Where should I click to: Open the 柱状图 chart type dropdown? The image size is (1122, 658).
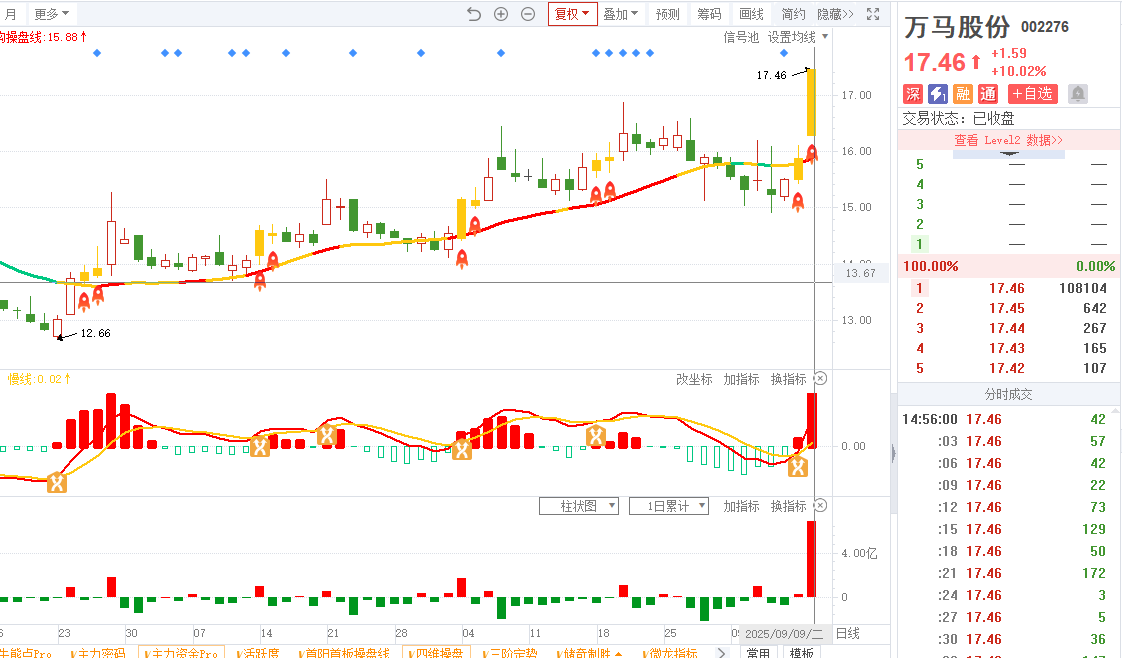coord(578,506)
